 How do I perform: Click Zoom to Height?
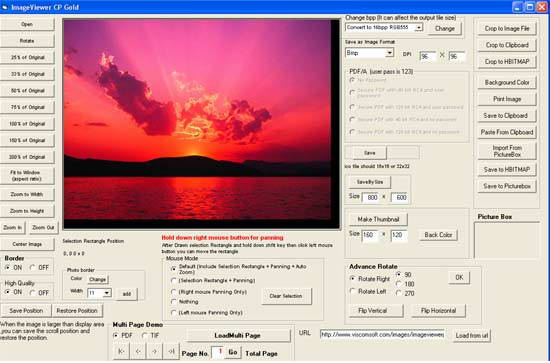point(27,211)
